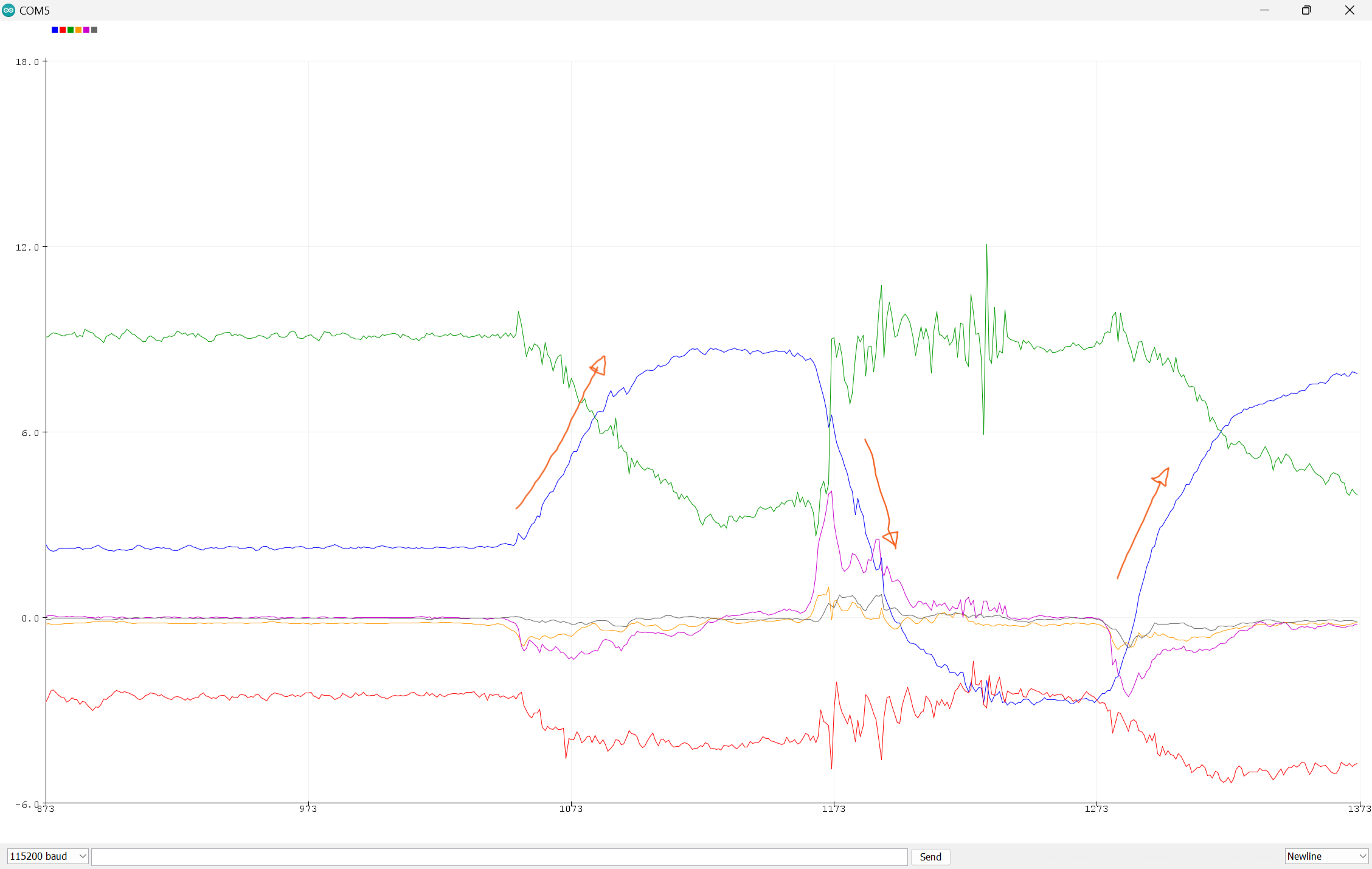Restore the Serial Plotter window size

tap(1306, 10)
